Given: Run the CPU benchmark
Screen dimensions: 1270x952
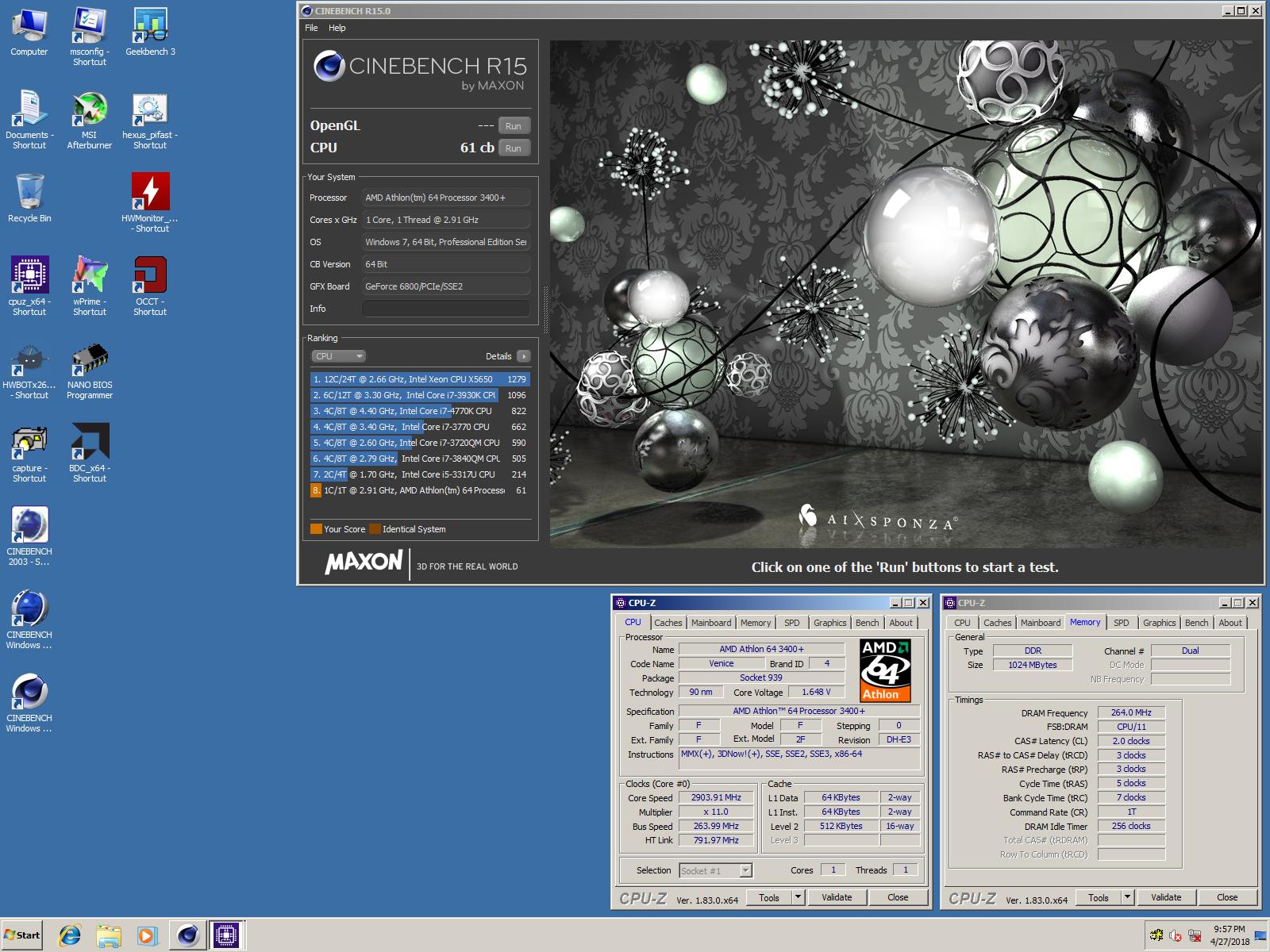Looking at the screenshot, I should point(514,148).
